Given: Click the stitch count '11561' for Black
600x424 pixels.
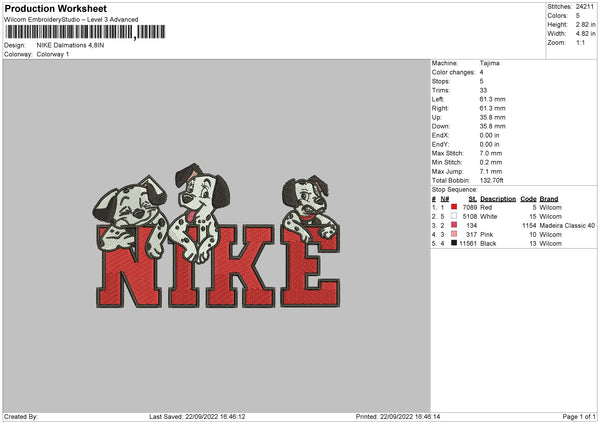Looking at the screenshot, I should tap(468, 243).
